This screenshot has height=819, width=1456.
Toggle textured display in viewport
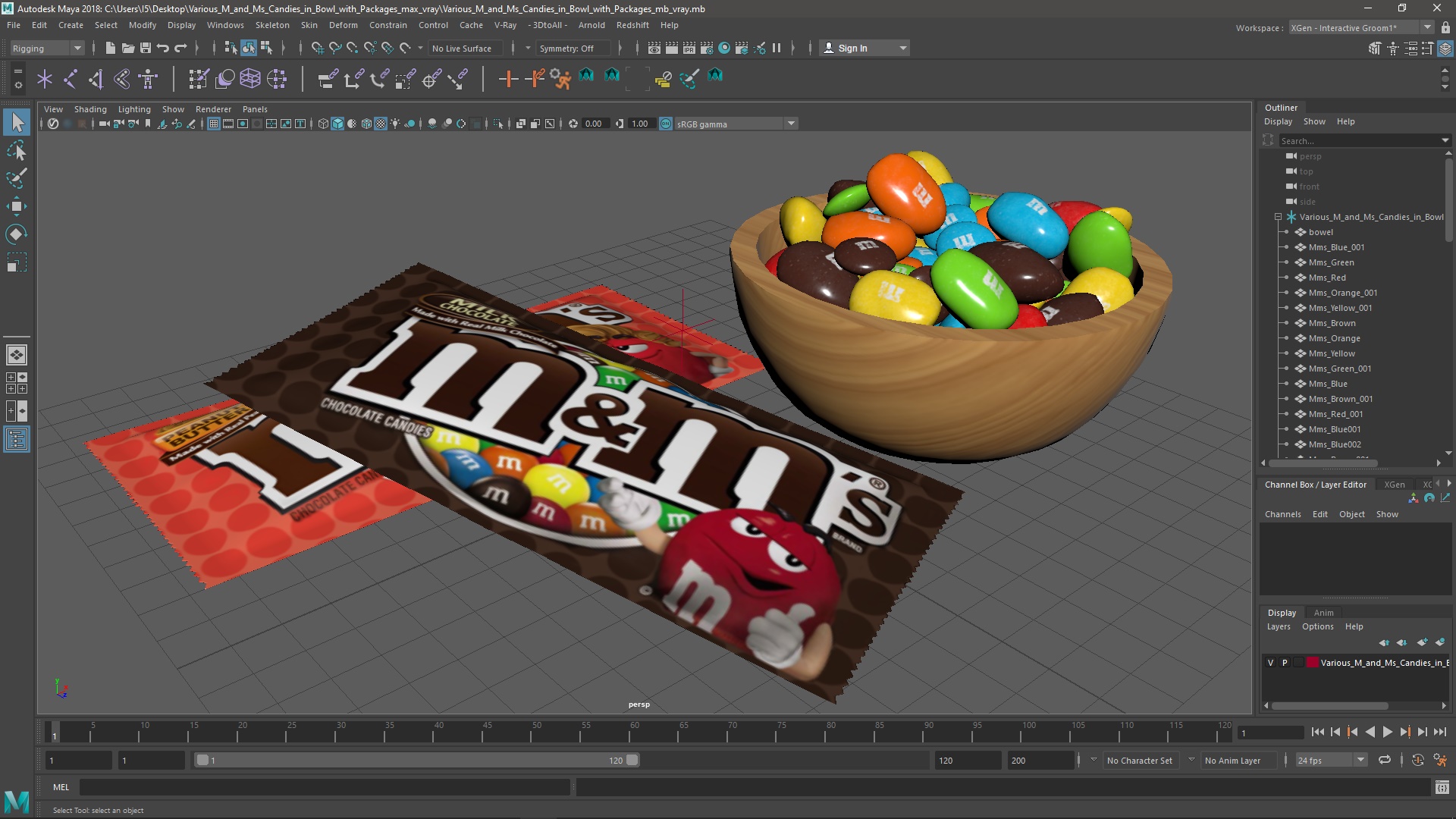tap(381, 124)
